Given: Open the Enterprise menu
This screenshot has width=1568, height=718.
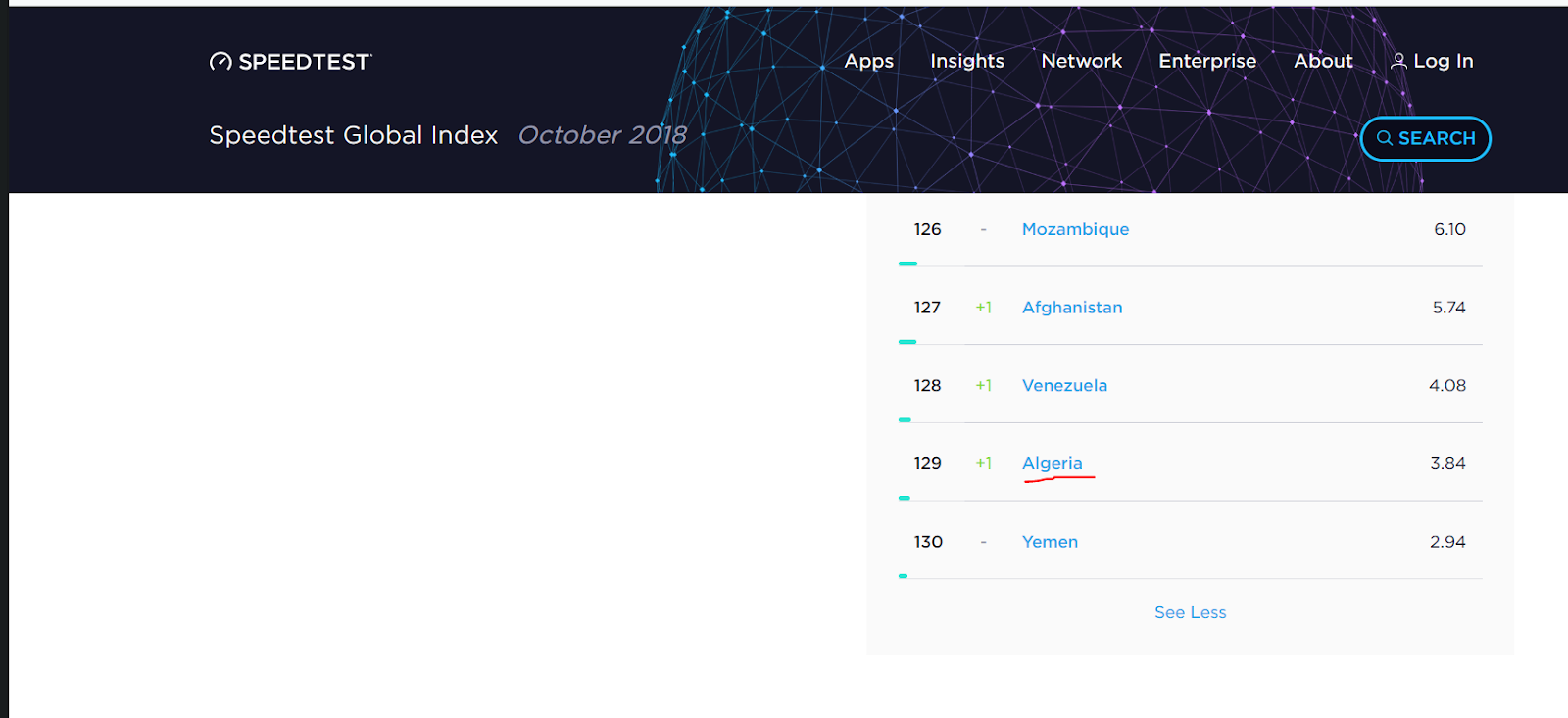Looking at the screenshot, I should click(x=1207, y=61).
